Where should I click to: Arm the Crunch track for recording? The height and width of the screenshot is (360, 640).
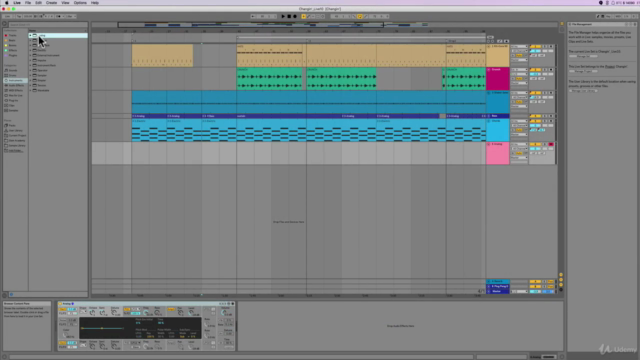[x=551, y=70]
